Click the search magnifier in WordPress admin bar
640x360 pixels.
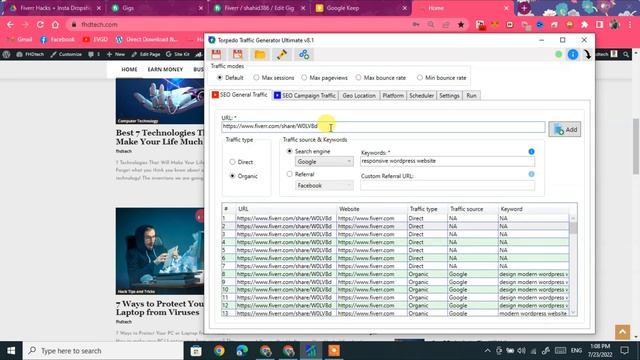[x=626, y=54]
